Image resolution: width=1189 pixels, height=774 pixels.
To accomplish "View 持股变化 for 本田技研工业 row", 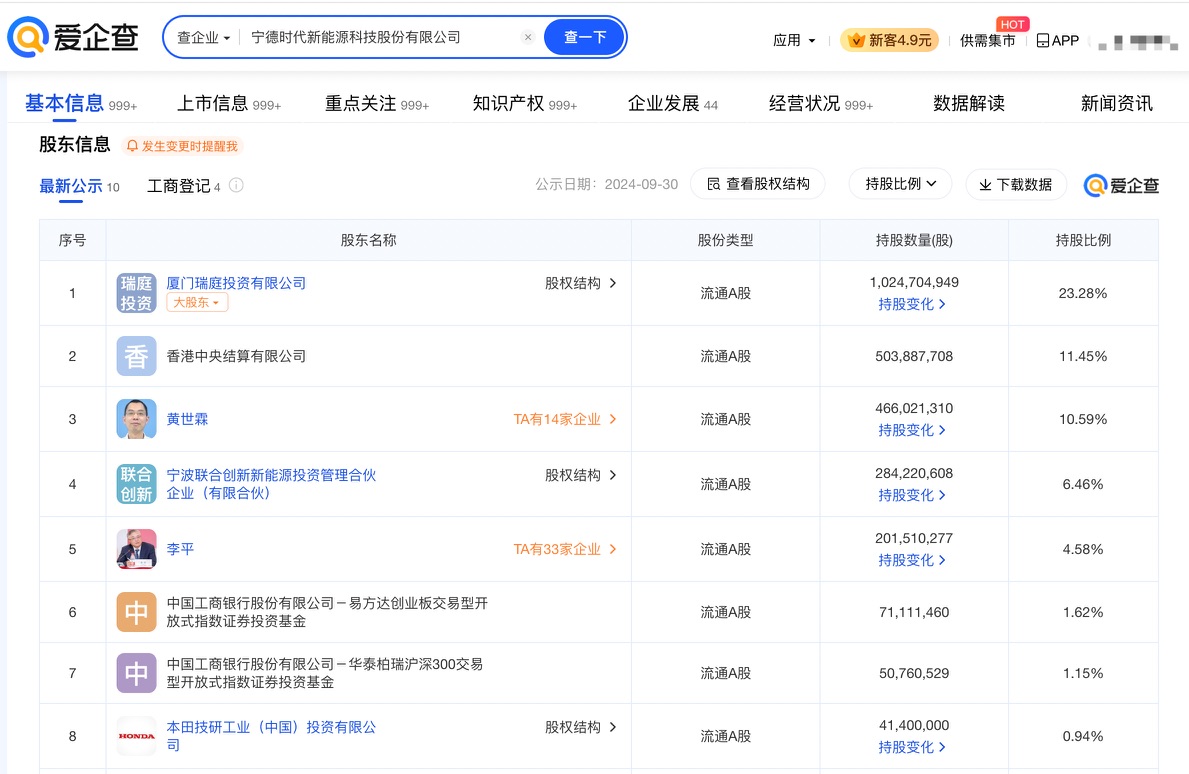I will tap(912, 747).
